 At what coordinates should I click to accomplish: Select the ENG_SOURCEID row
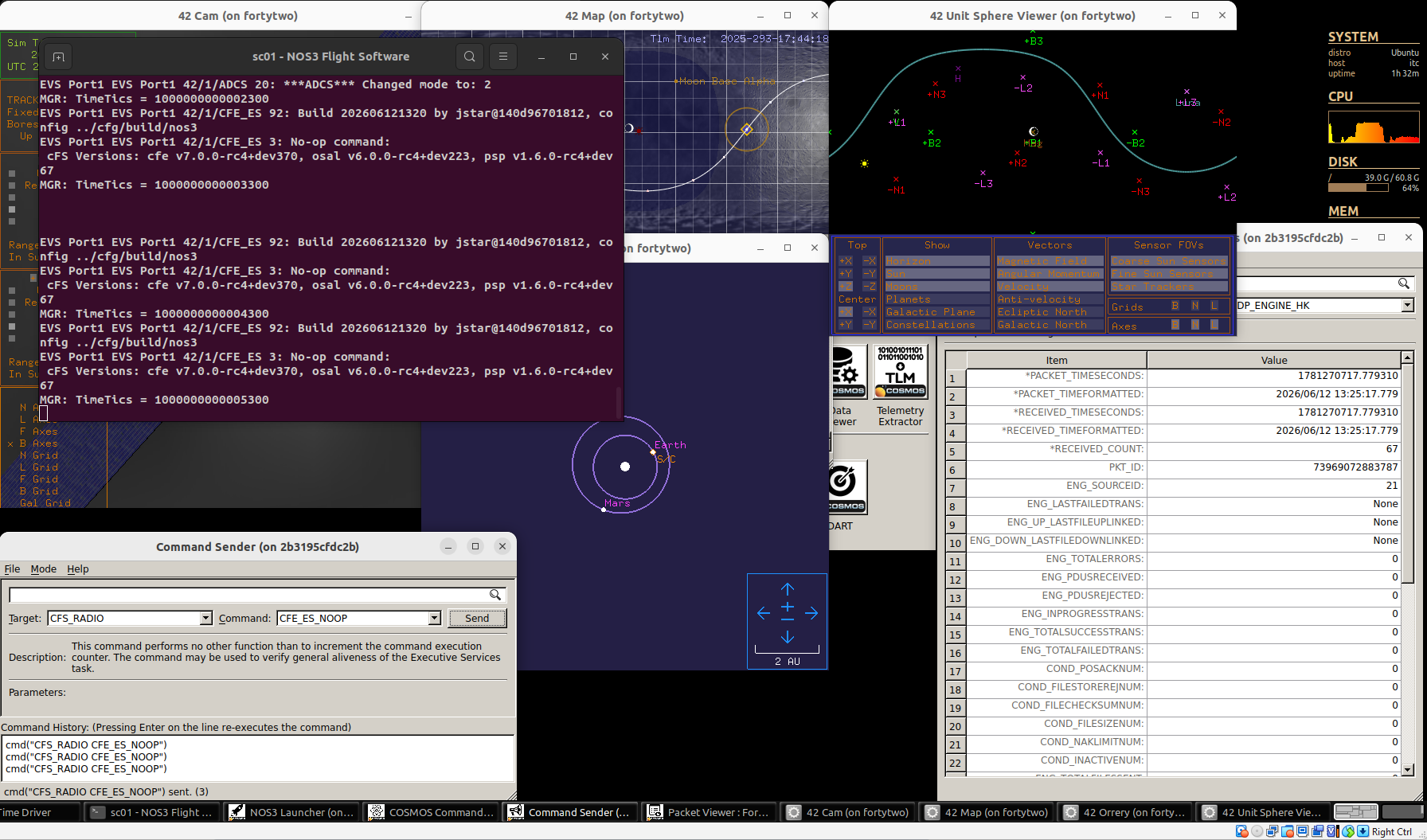pos(1173,486)
